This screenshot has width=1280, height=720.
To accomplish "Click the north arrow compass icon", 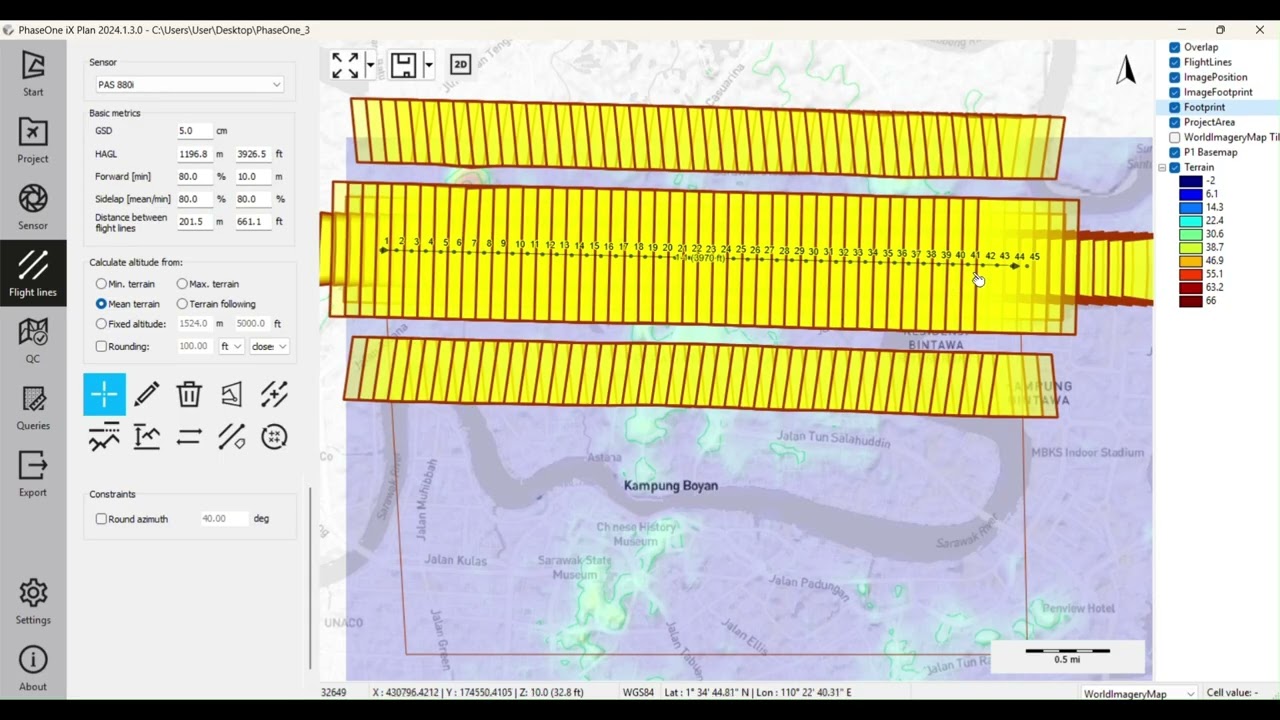I will [x=1127, y=69].
